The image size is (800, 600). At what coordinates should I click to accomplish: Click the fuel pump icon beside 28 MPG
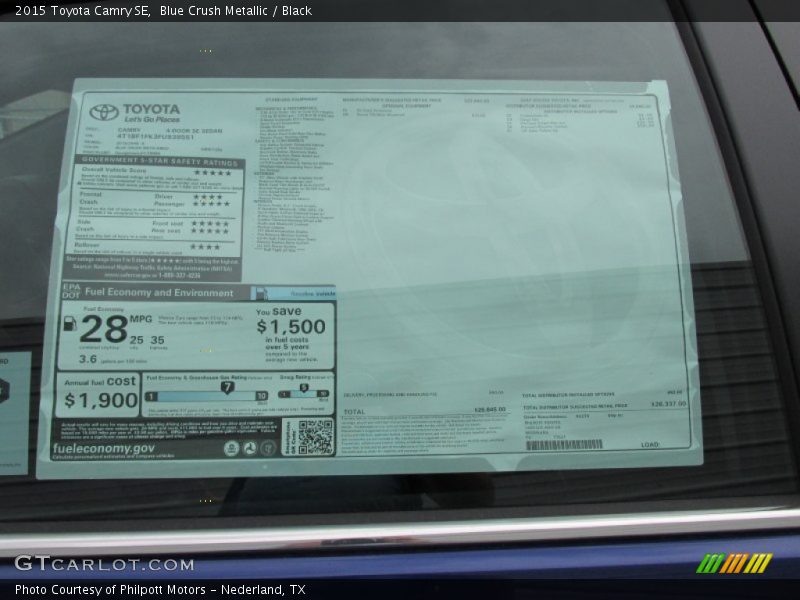pos(70,324)
